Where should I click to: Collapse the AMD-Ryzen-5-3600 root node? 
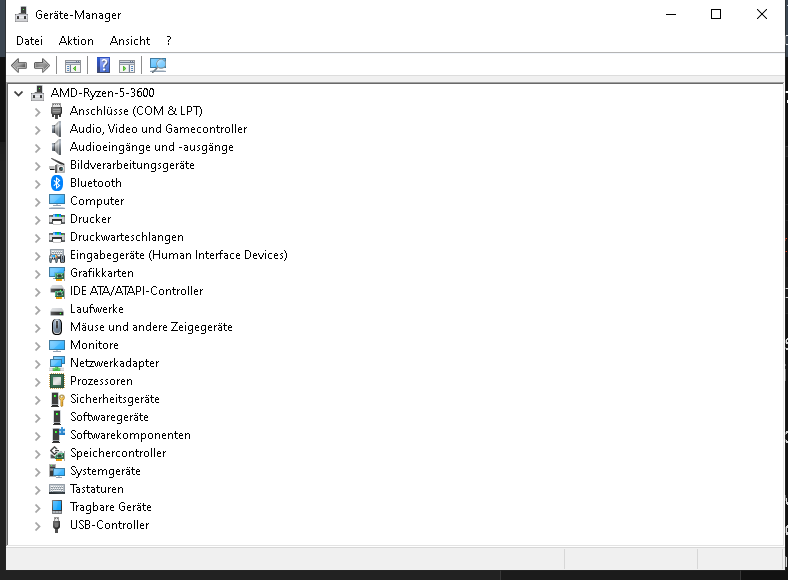pyautogui.click(x=19, y=93)
